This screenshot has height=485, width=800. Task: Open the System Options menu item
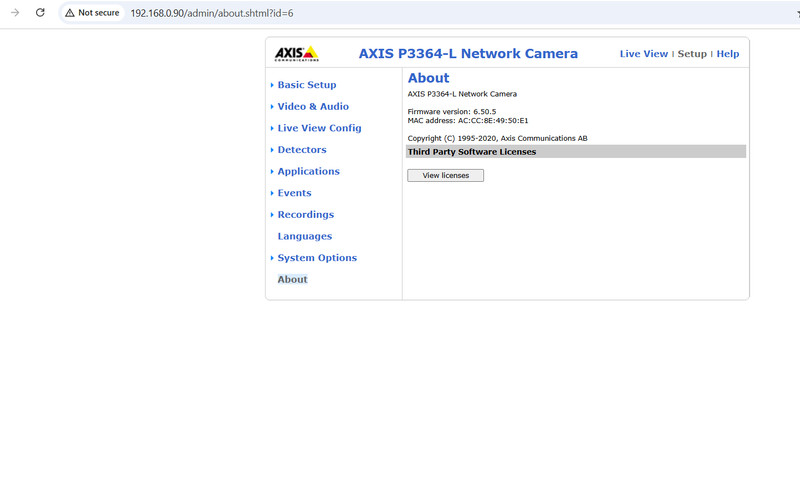click(317, 258)
